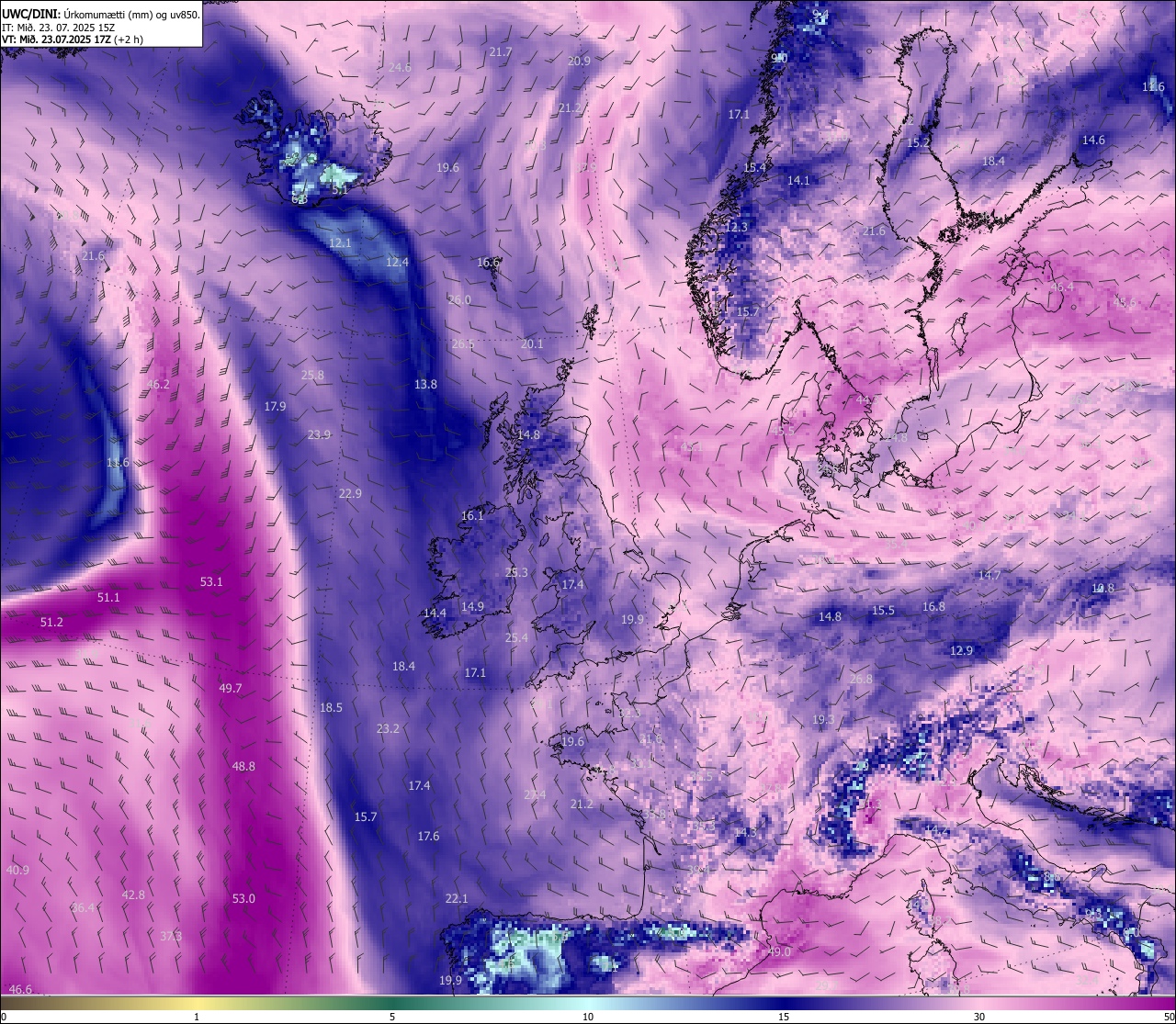Click the 46.2 value label
The image size is (1176, 1024).
click(x=158, y=384)
